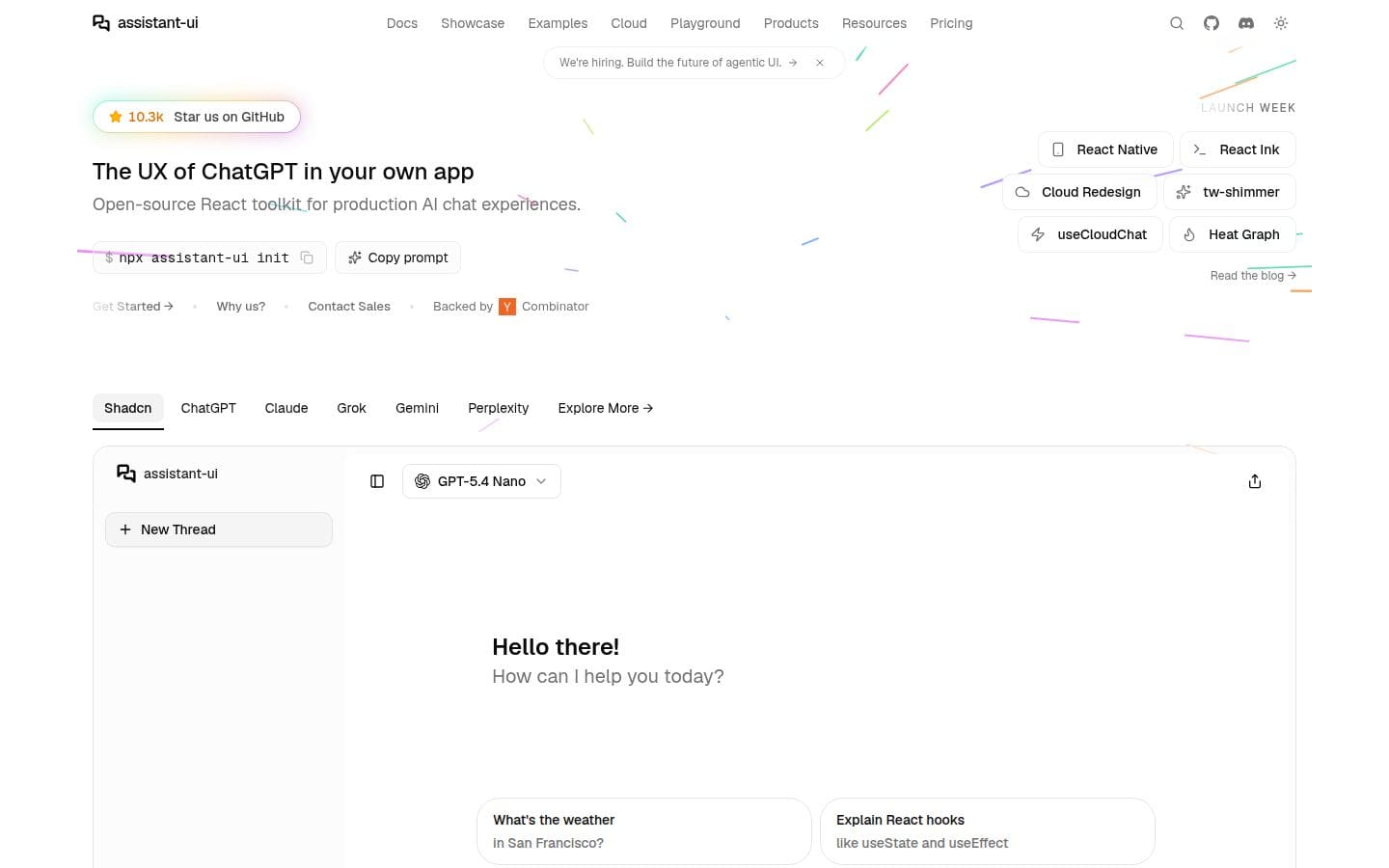Viewport: 1389px width, 868px height.
Task: Click 'How can I help you today?' text
Action: [x=608, y=677]
